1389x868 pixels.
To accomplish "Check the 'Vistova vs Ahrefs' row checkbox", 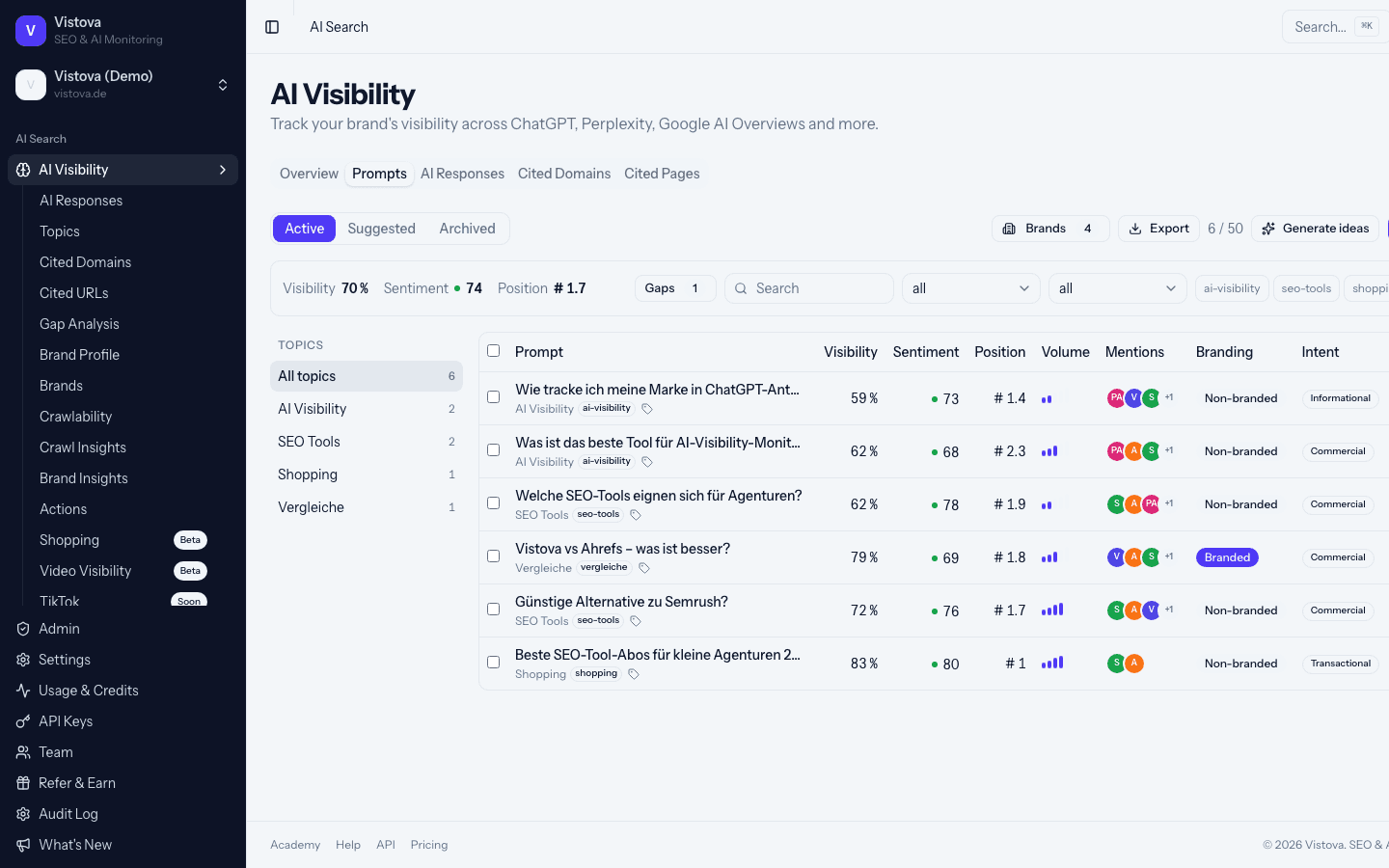I will coord(493,556).
